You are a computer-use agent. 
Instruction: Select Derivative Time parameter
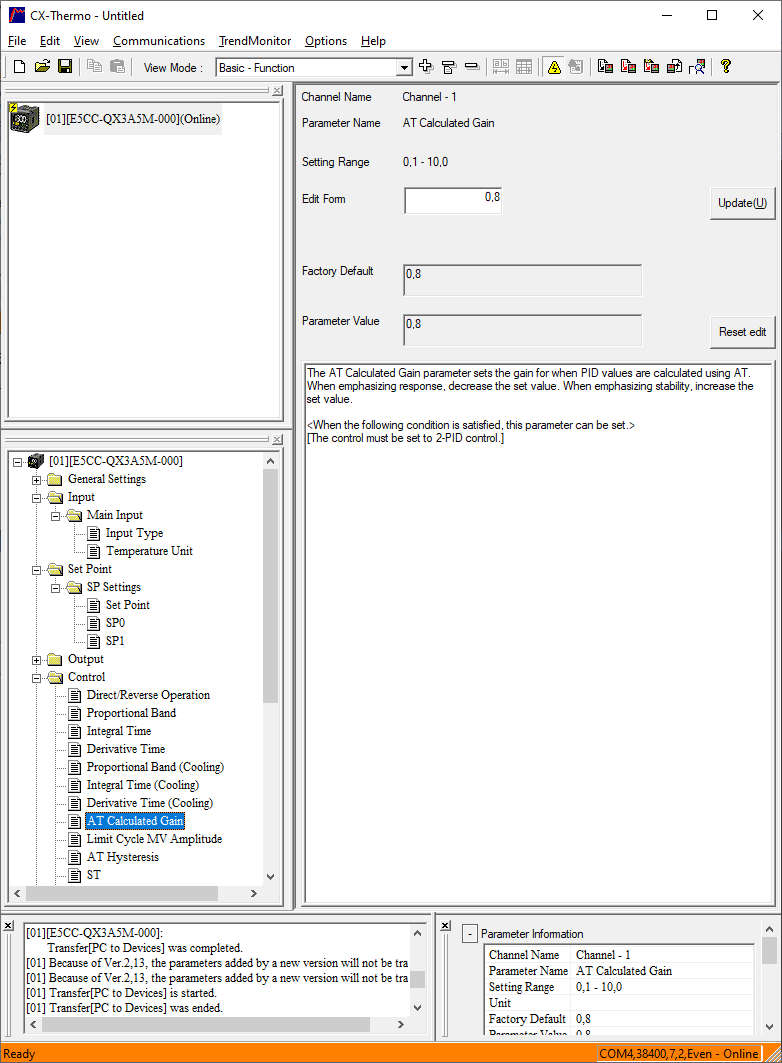[126, 749]
